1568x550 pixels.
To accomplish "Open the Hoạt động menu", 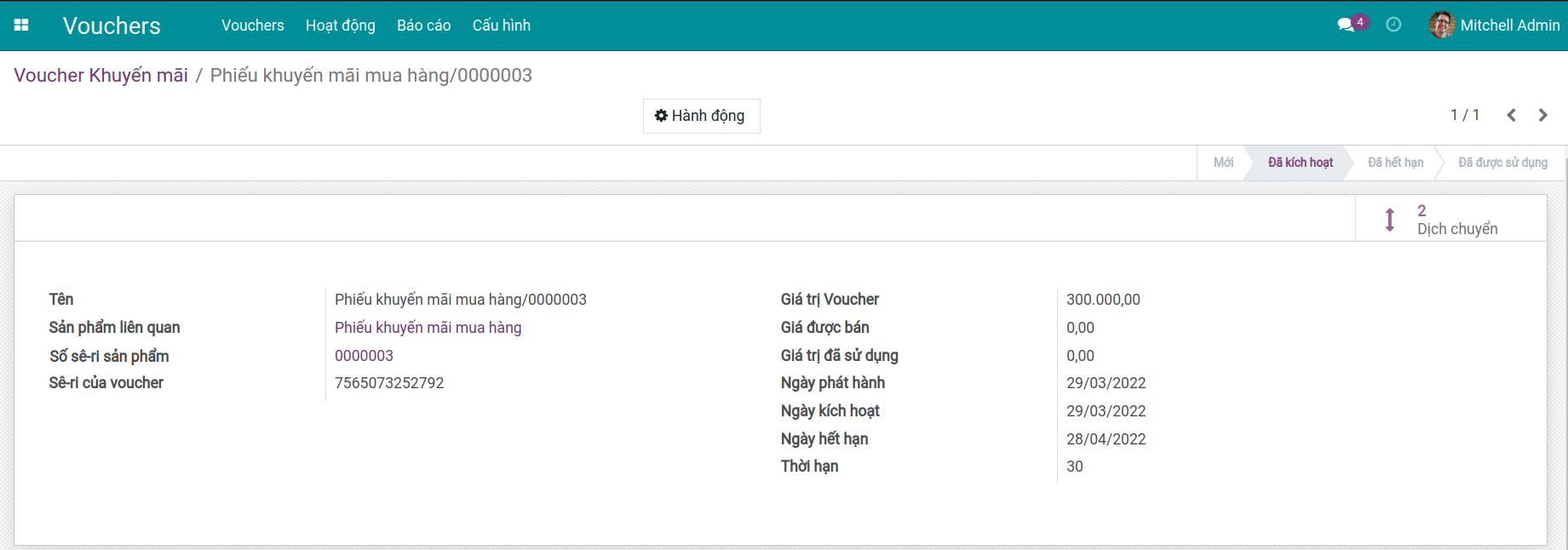I will (341, 26).
